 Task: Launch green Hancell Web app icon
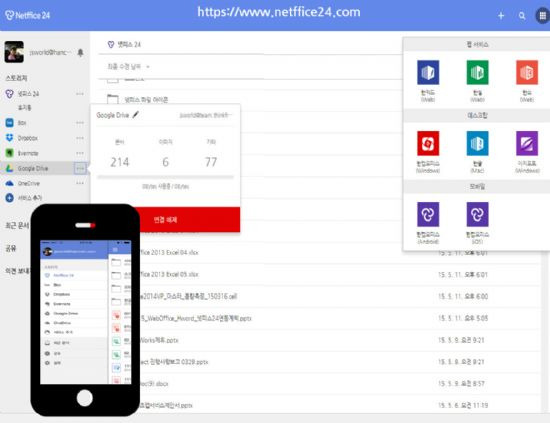pyautogui.click(x=477, y=73)
